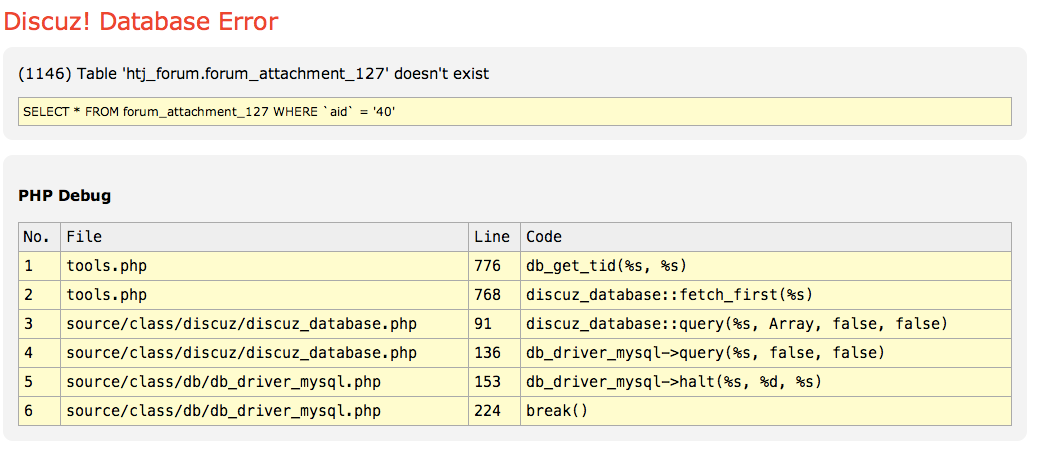Select line number 91

(x=483, y=324)
